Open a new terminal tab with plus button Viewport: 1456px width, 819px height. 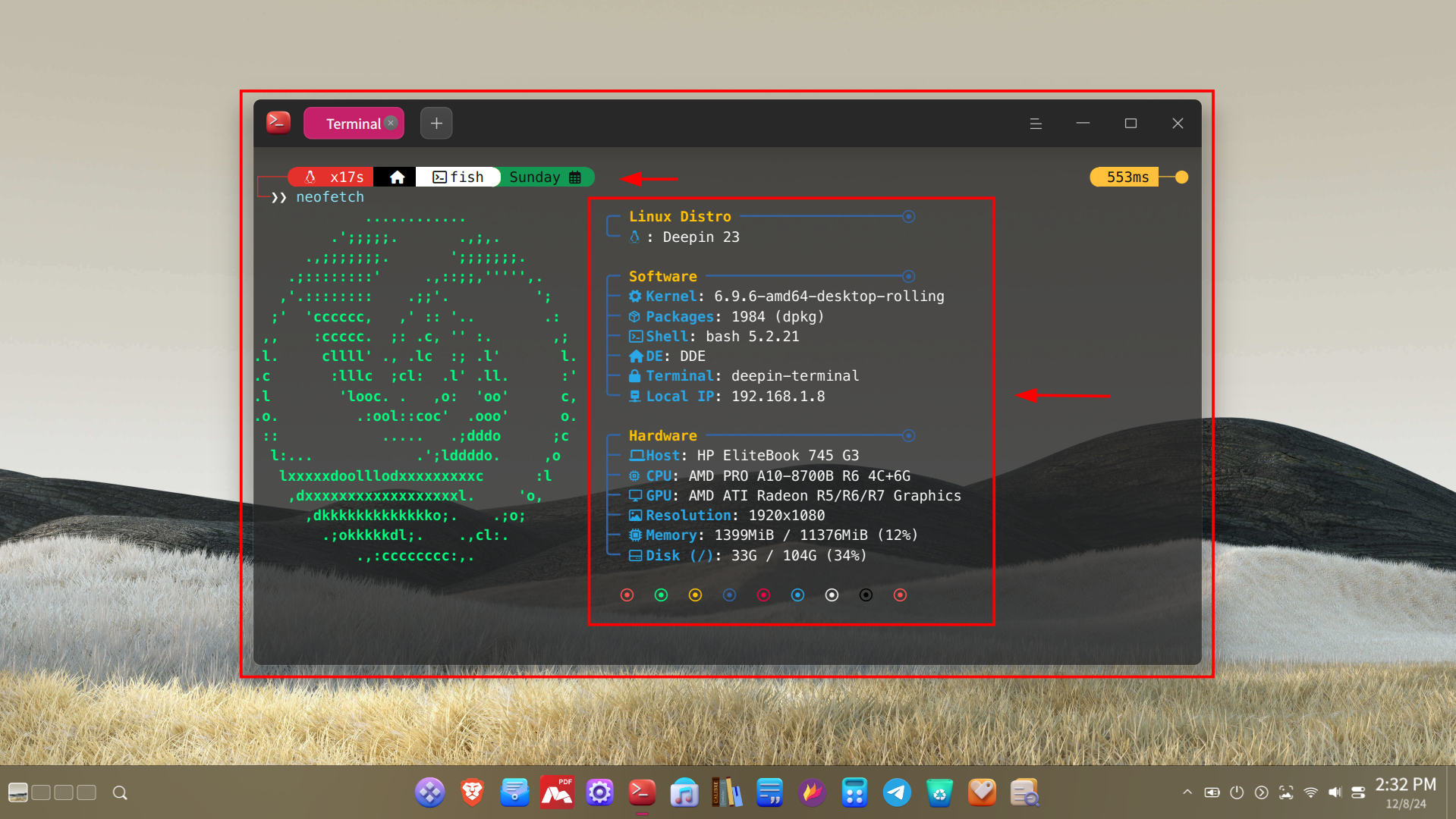[x=436, y=124]
